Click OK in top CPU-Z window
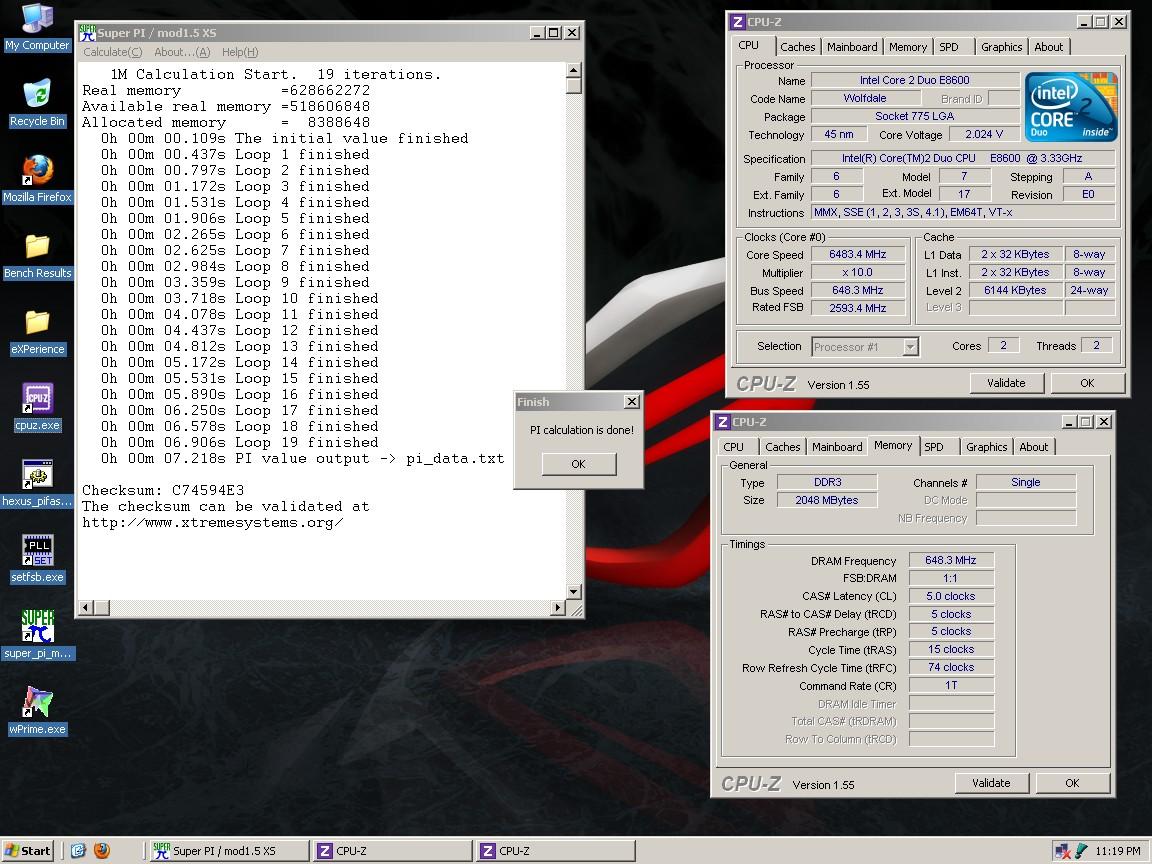 tap(1087, 383)
